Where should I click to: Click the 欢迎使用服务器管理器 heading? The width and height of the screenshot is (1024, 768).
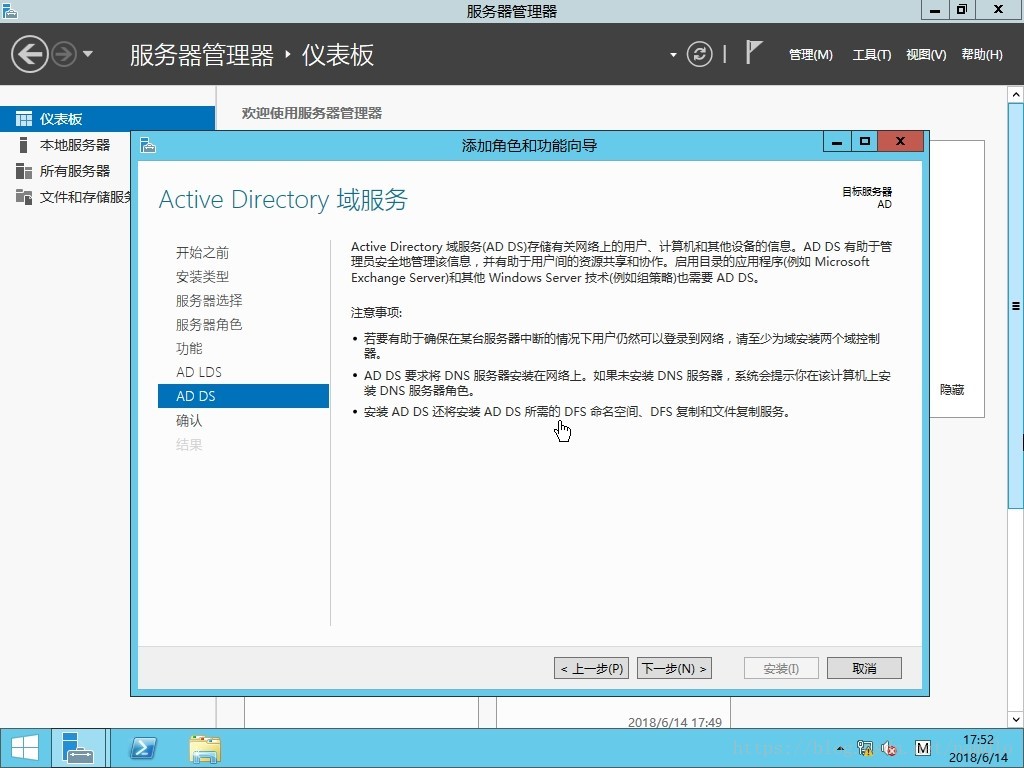click(x=312, y=113)
